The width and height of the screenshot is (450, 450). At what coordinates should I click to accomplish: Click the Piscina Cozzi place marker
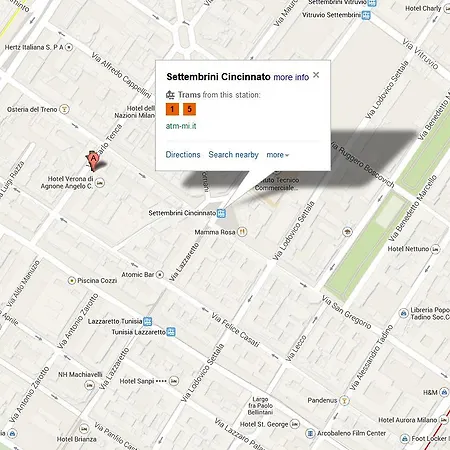coord(72,281)
